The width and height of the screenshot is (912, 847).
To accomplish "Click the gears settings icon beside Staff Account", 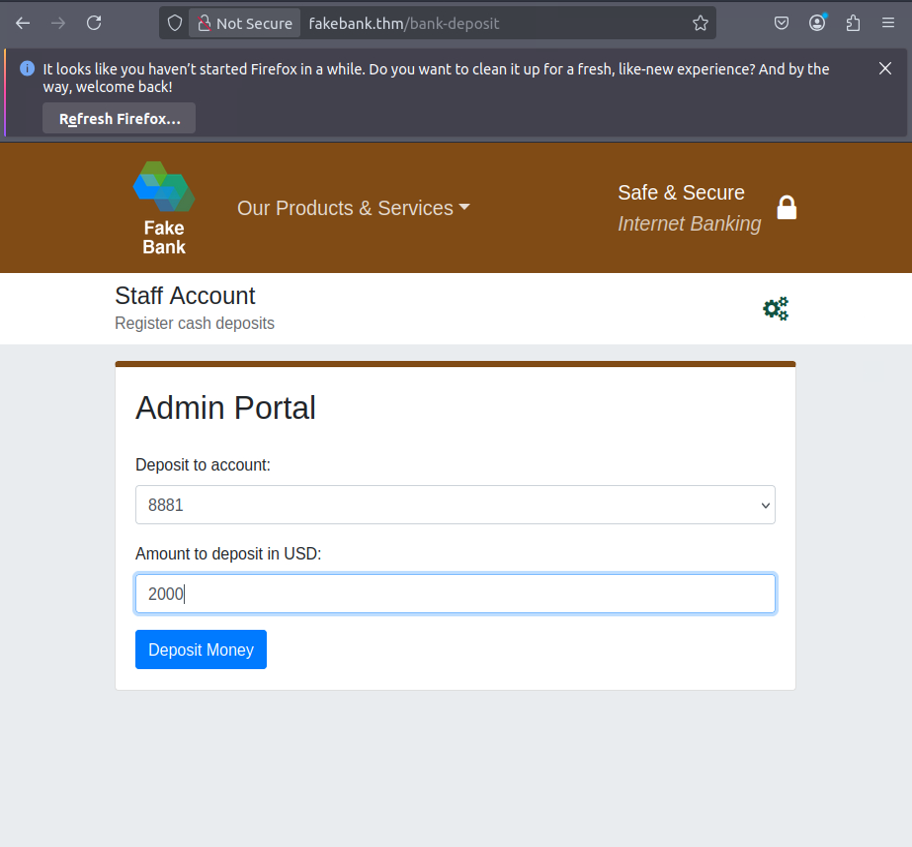I will point(776,308).
